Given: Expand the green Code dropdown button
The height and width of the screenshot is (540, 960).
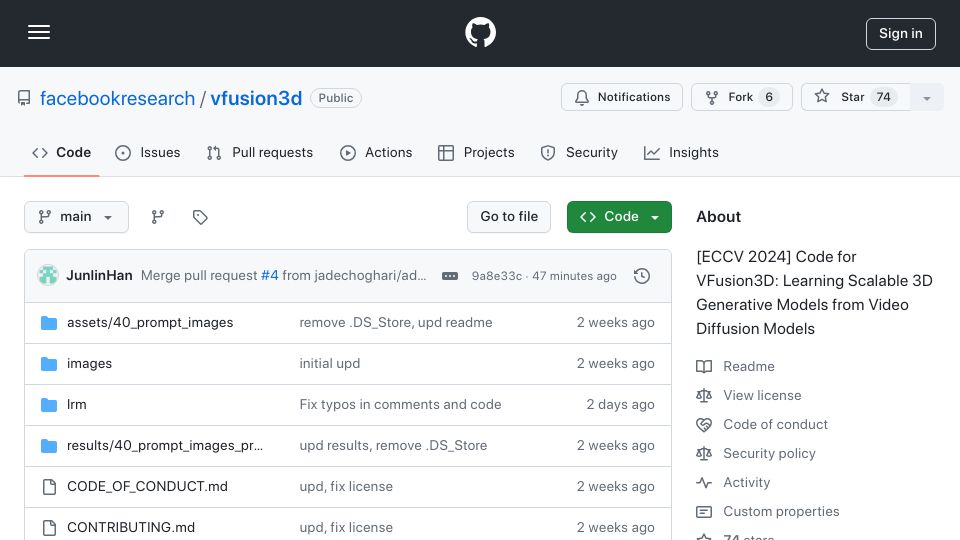Looking at the screenshot, I should click(619, 217).
